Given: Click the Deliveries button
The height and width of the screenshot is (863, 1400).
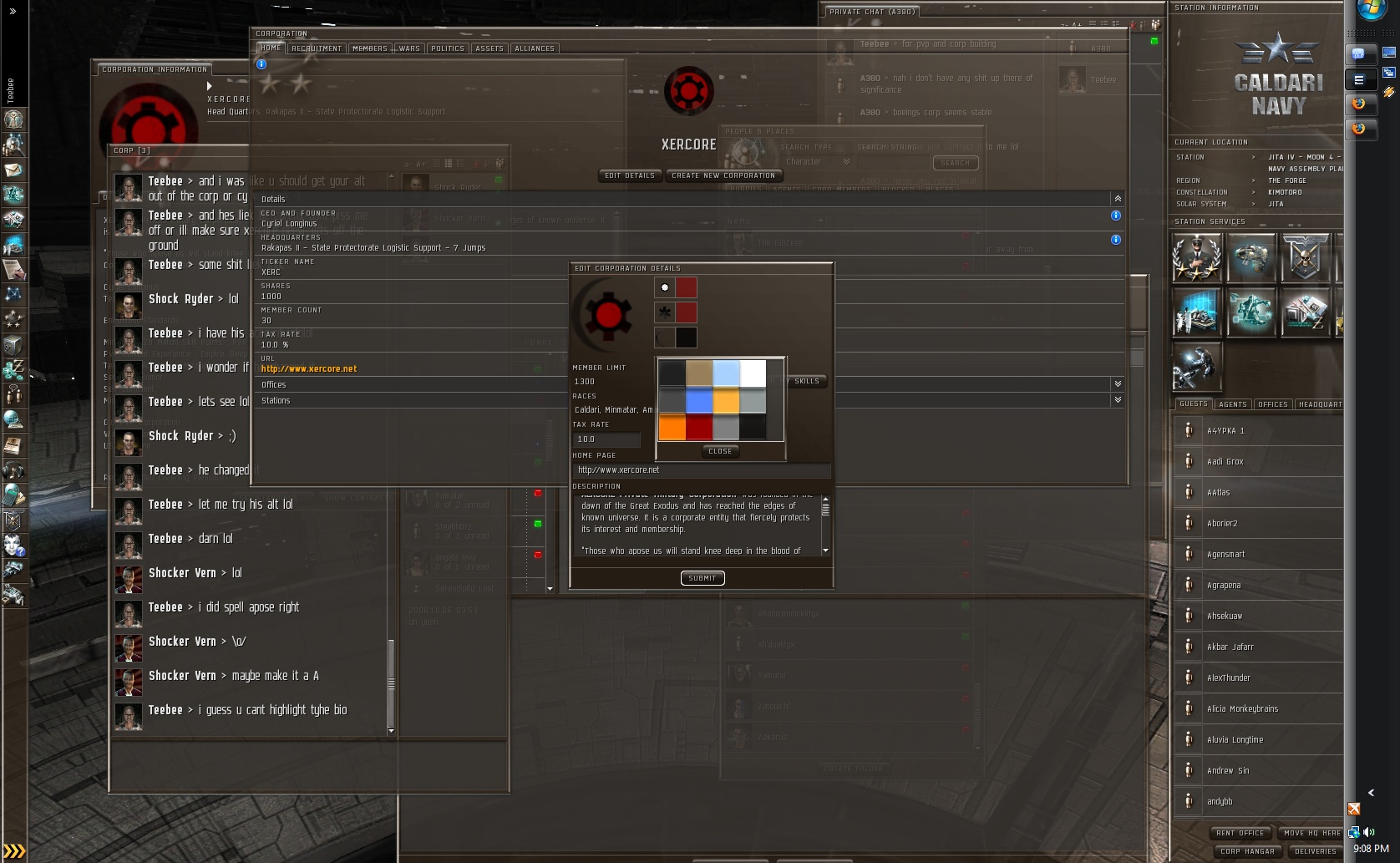Looking at the screenshot, I should 1316,851.
